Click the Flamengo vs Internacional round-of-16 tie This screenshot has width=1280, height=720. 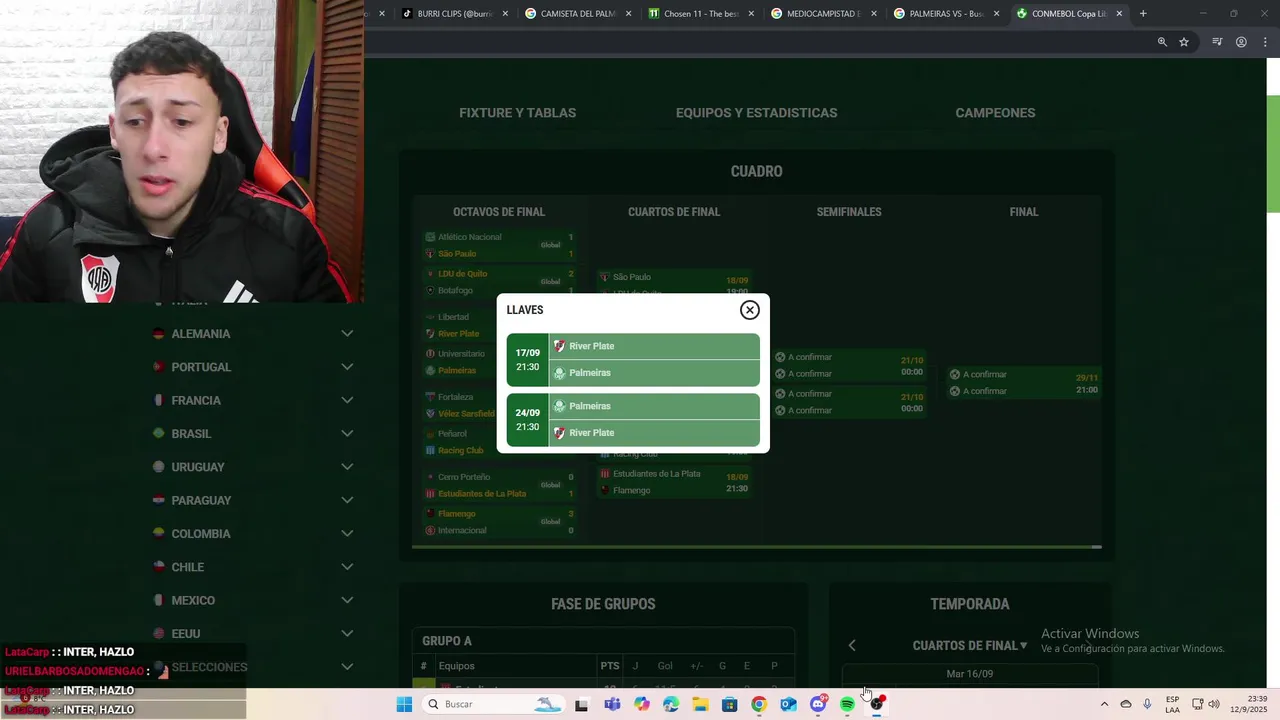pyautogui.click(x=499, y=522)
